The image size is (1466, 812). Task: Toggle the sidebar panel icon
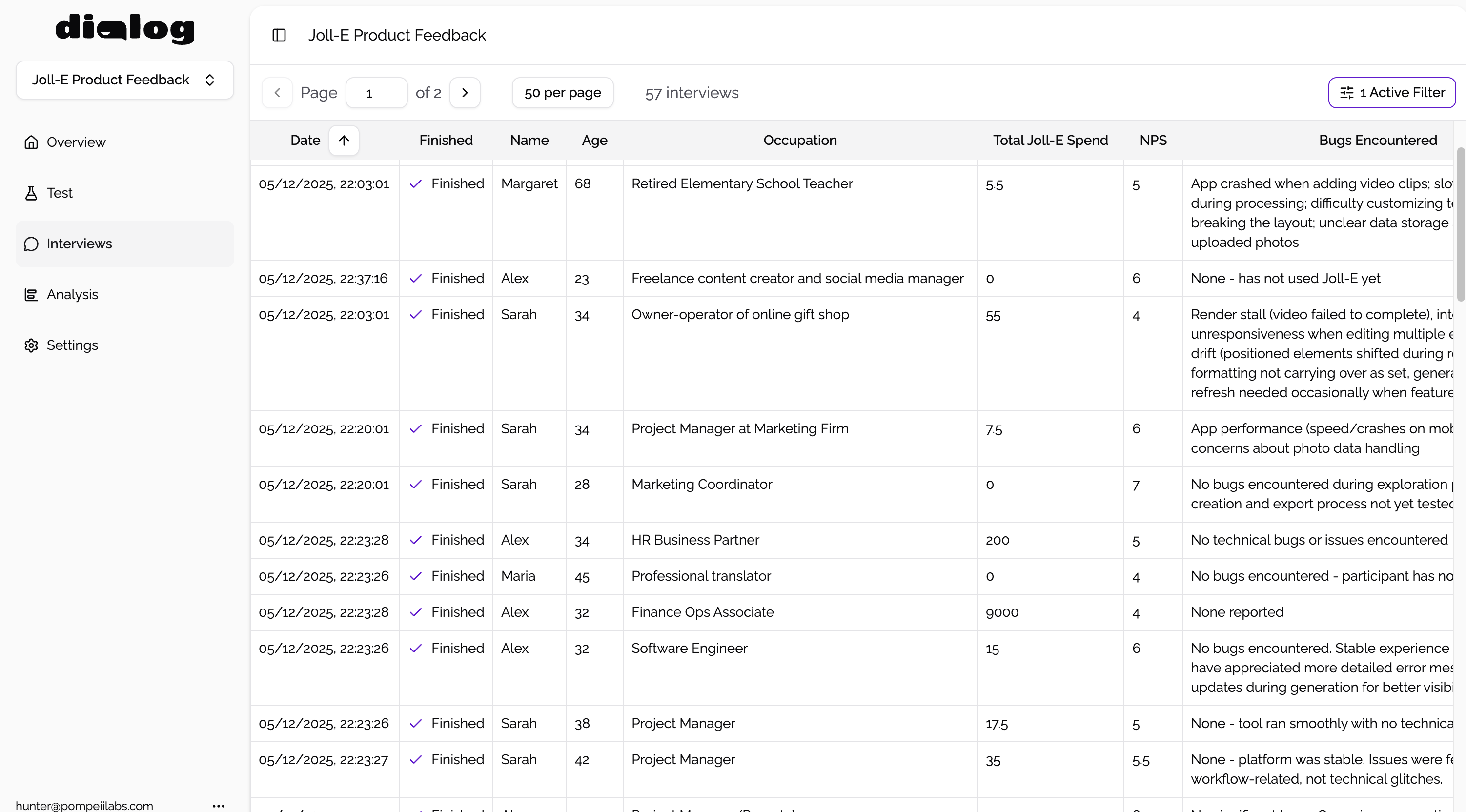279,35
